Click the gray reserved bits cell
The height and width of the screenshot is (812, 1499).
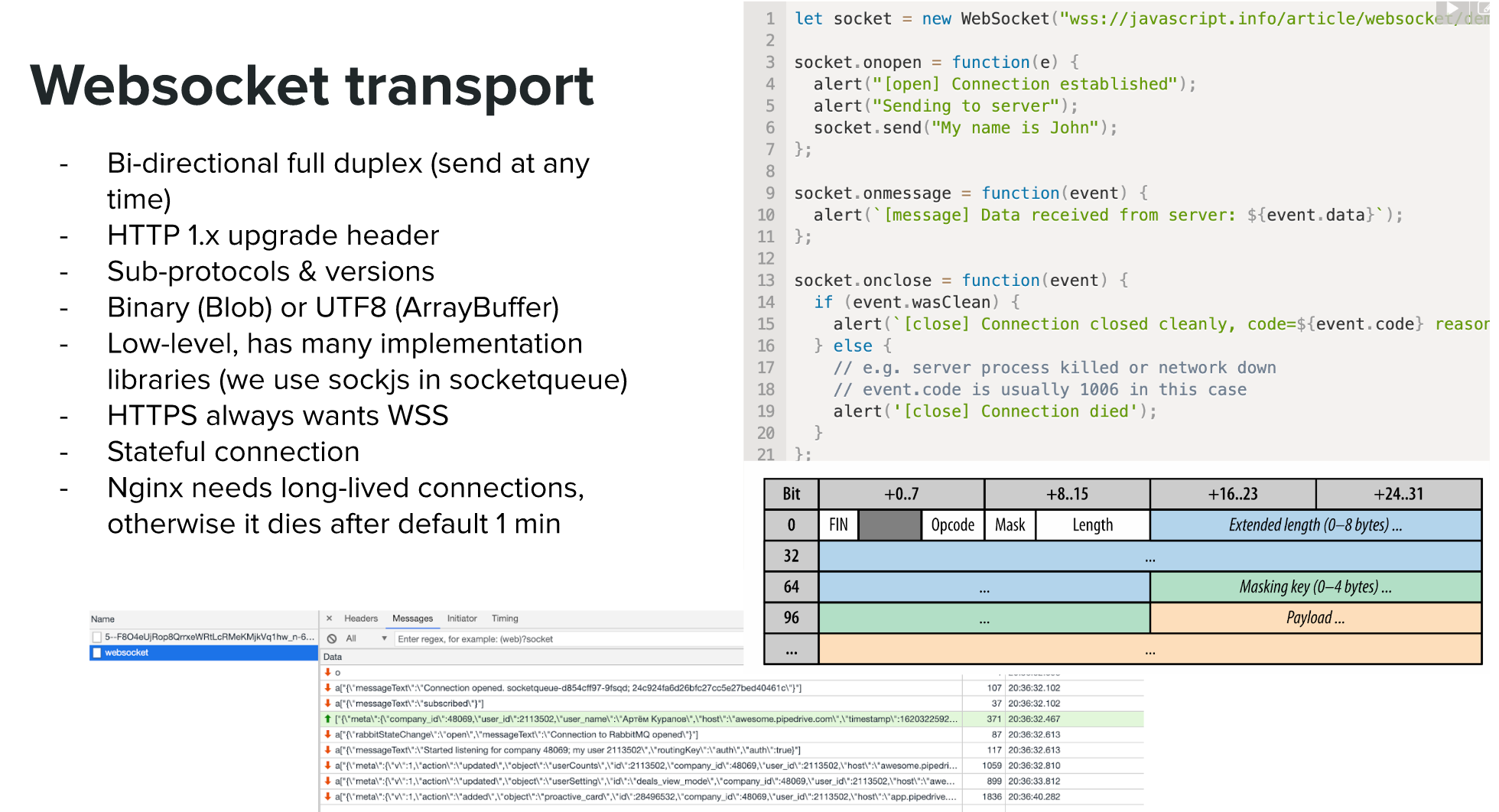coord(890,525)
